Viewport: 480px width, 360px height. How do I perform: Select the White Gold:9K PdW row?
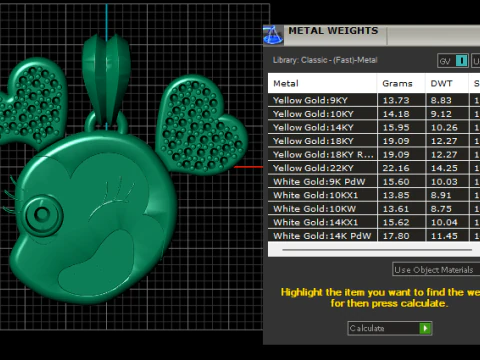click(x=374, y=182)
